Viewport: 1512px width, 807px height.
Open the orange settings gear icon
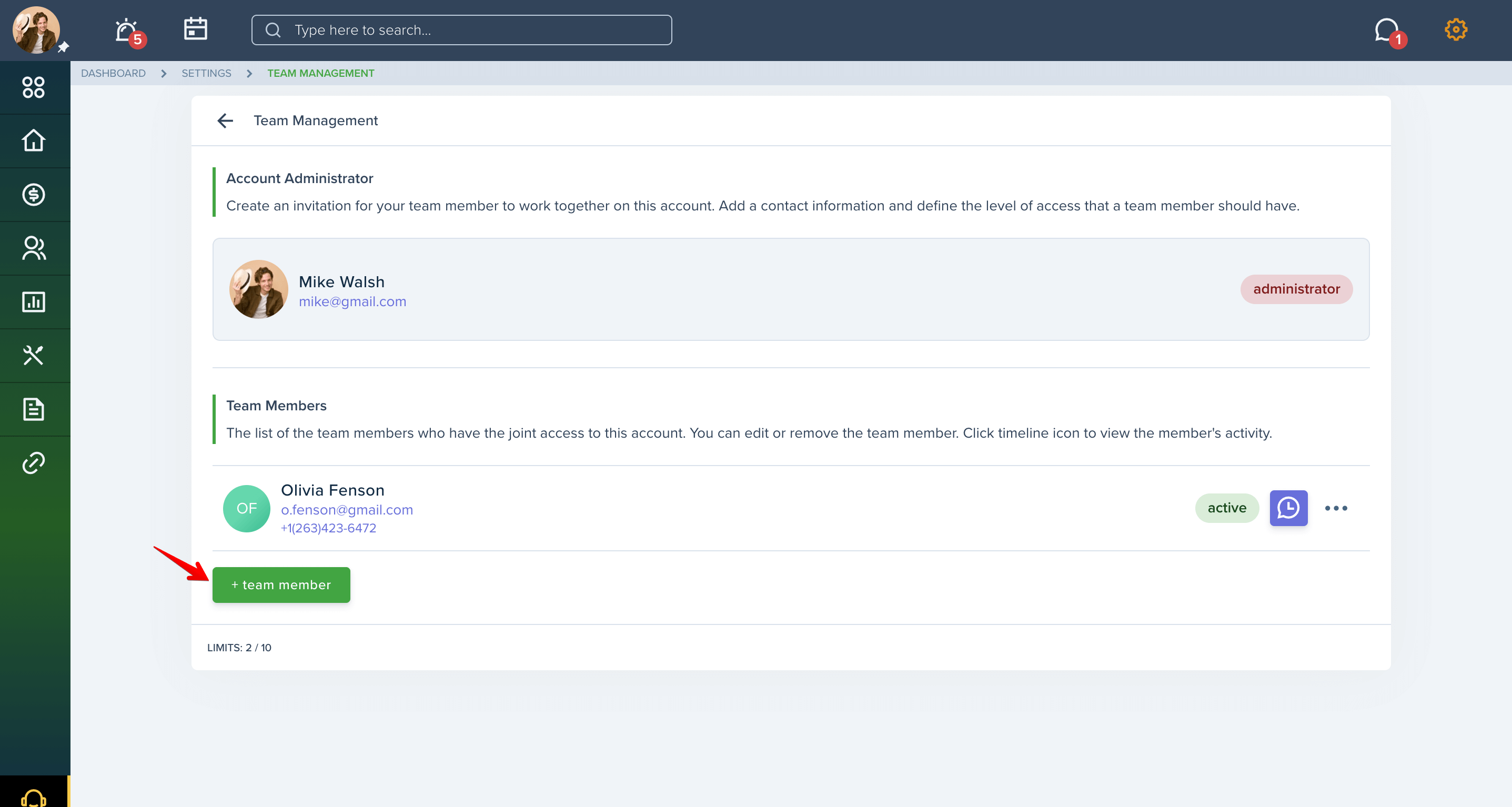pyautogui.click(x=1456, y=29)
